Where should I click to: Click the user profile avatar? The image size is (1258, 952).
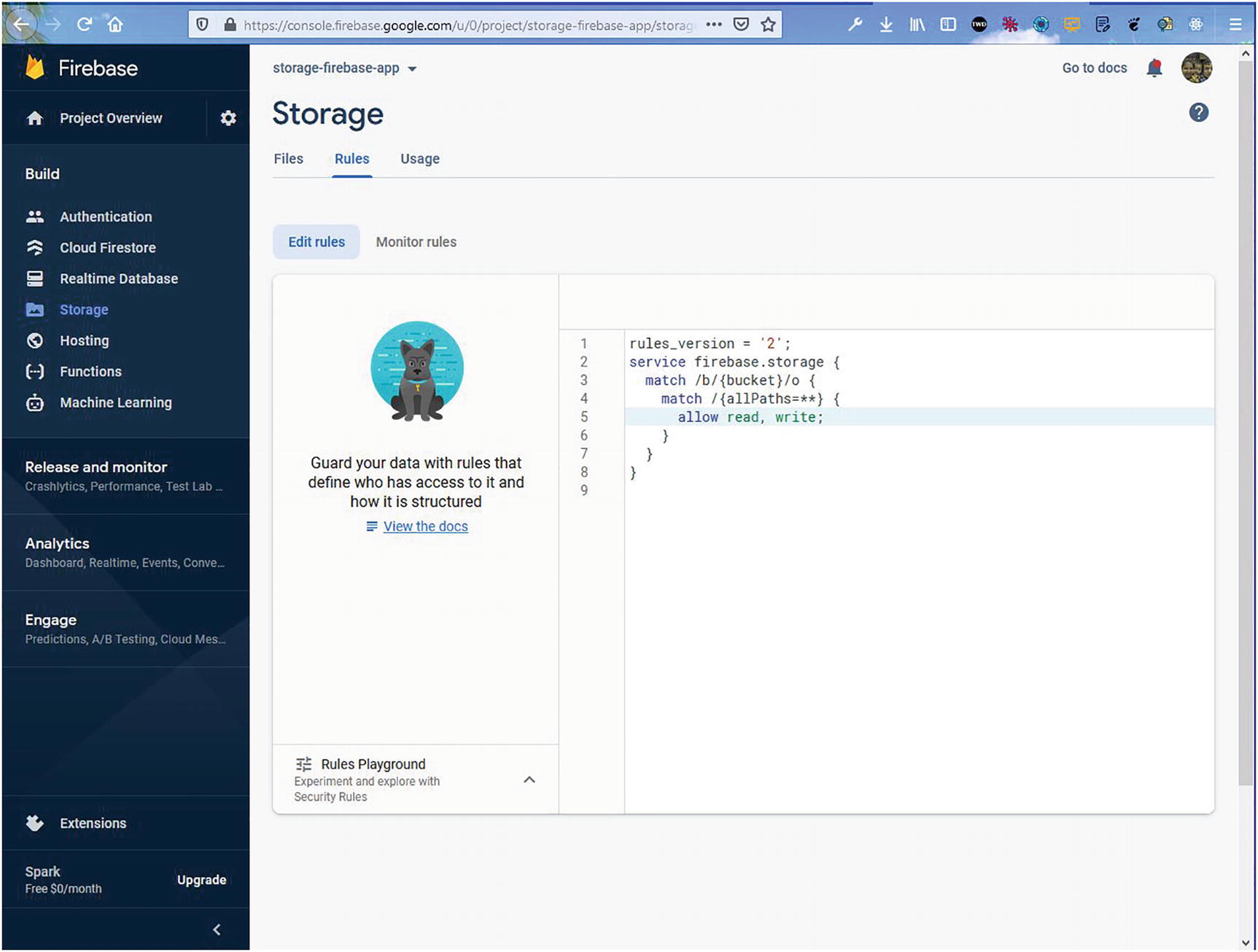(x=1196, y=69)
